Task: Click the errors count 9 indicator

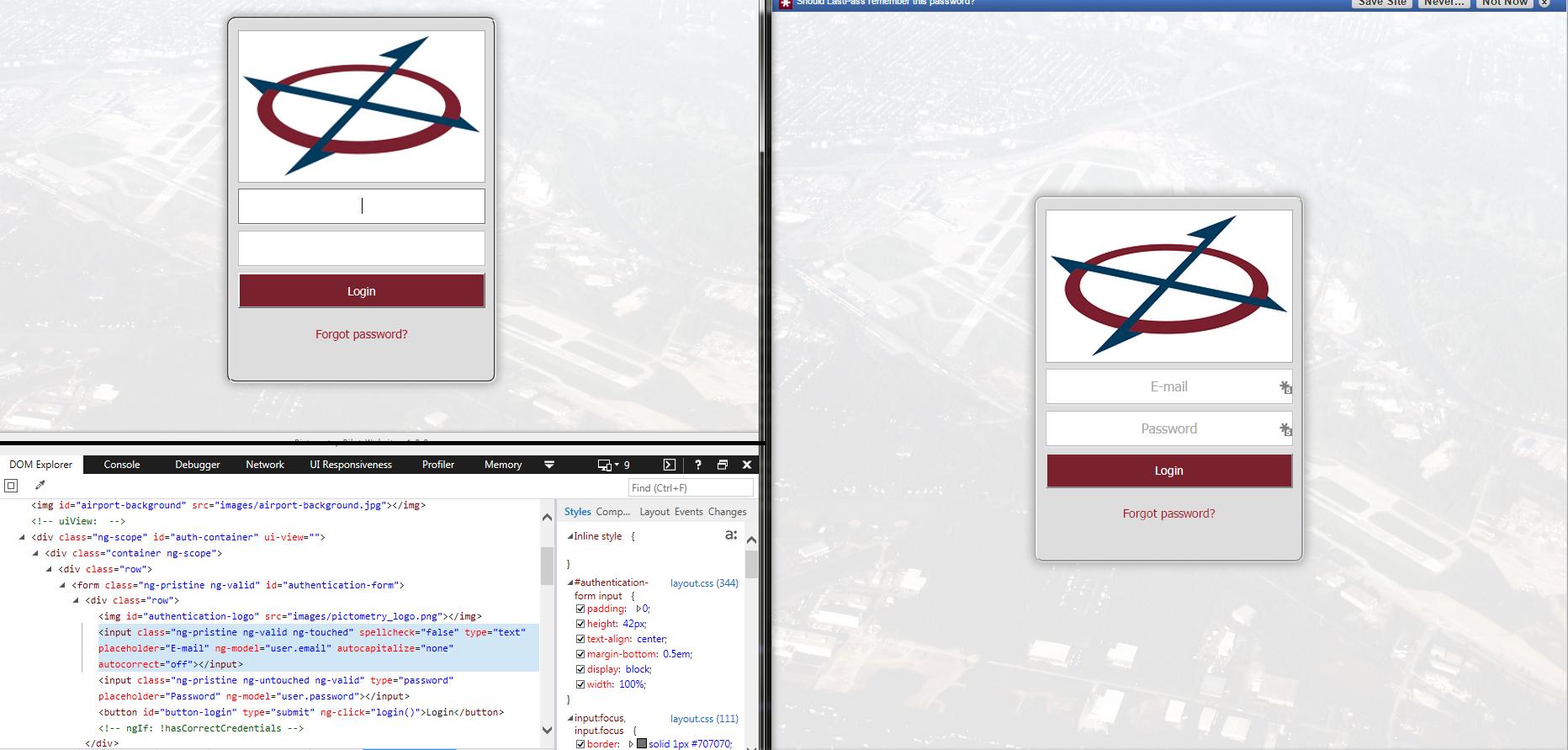Action: coord(627,465)
